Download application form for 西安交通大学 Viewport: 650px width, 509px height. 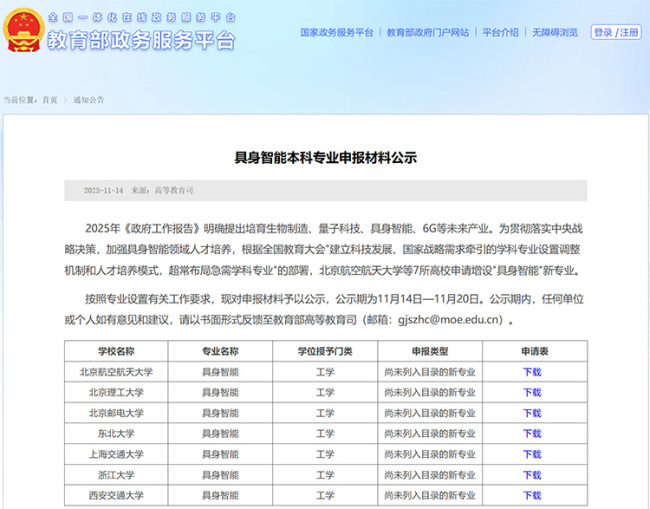[x=531, y=496]
